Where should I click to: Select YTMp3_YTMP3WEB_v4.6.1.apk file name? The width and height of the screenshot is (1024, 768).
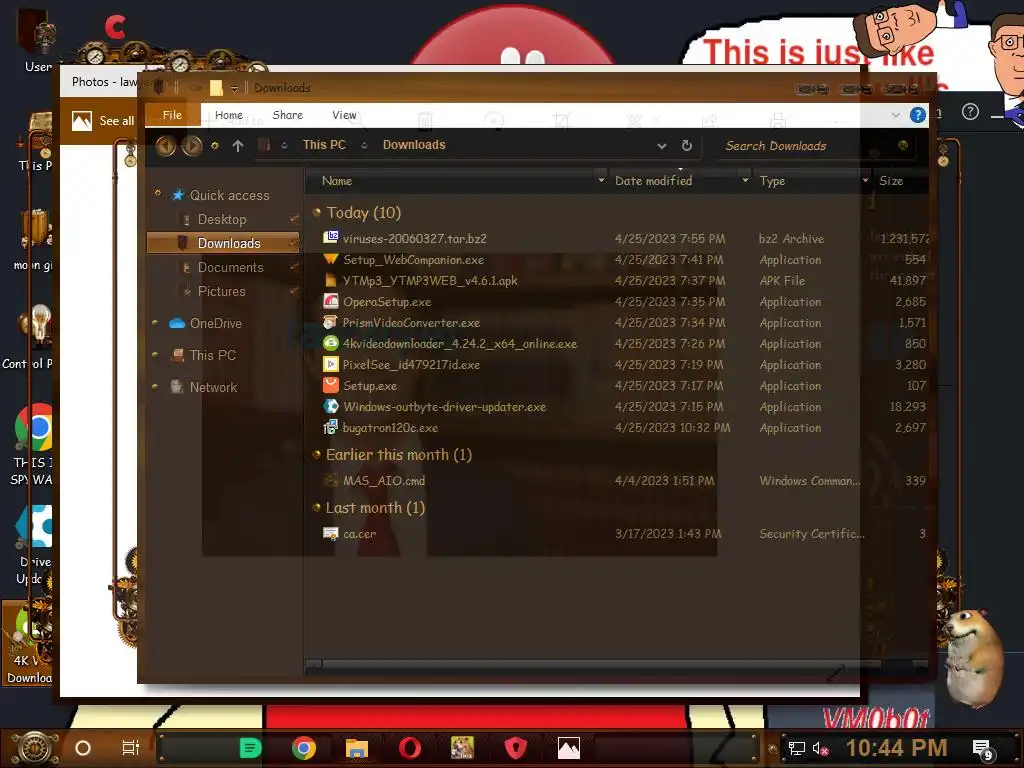coord(430,280)
